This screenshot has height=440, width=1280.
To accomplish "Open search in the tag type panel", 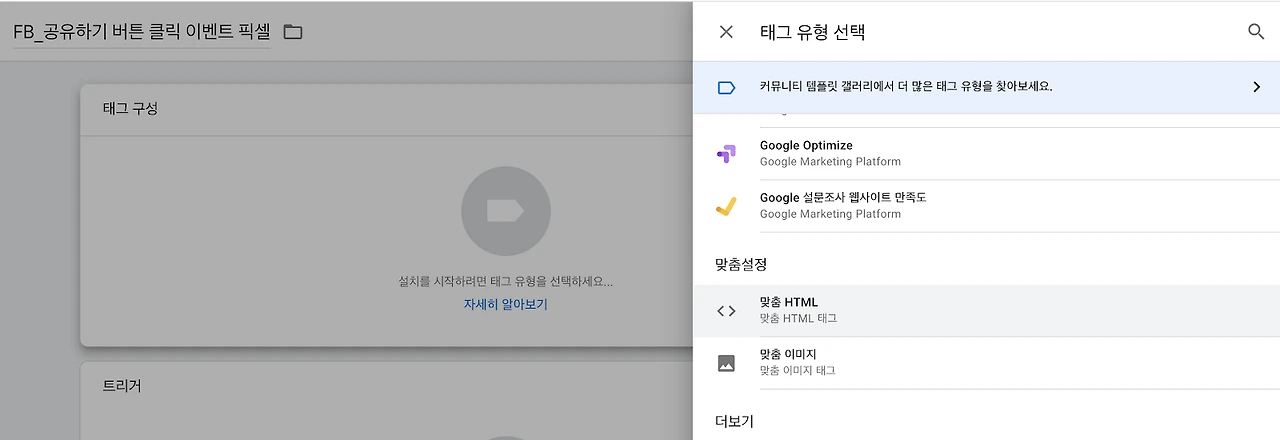I will point(1256,32).
